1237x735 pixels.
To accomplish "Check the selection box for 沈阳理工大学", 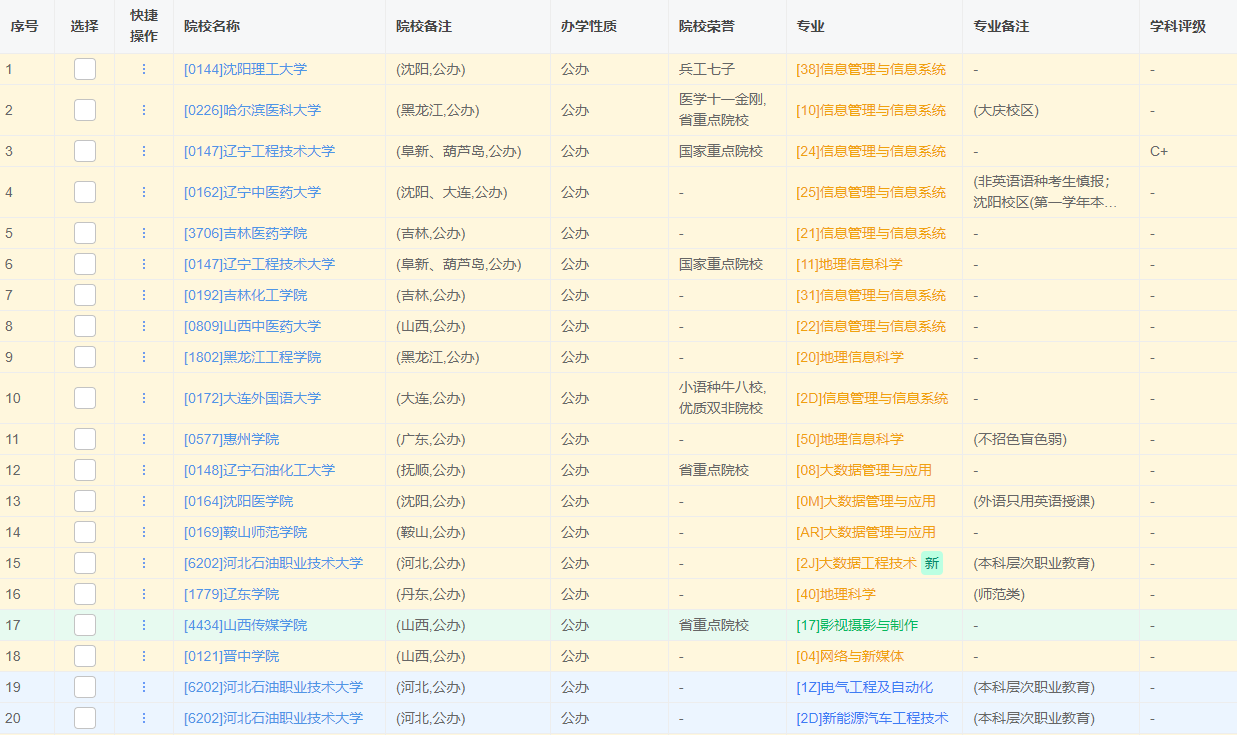I will click(x=84, y=69).
